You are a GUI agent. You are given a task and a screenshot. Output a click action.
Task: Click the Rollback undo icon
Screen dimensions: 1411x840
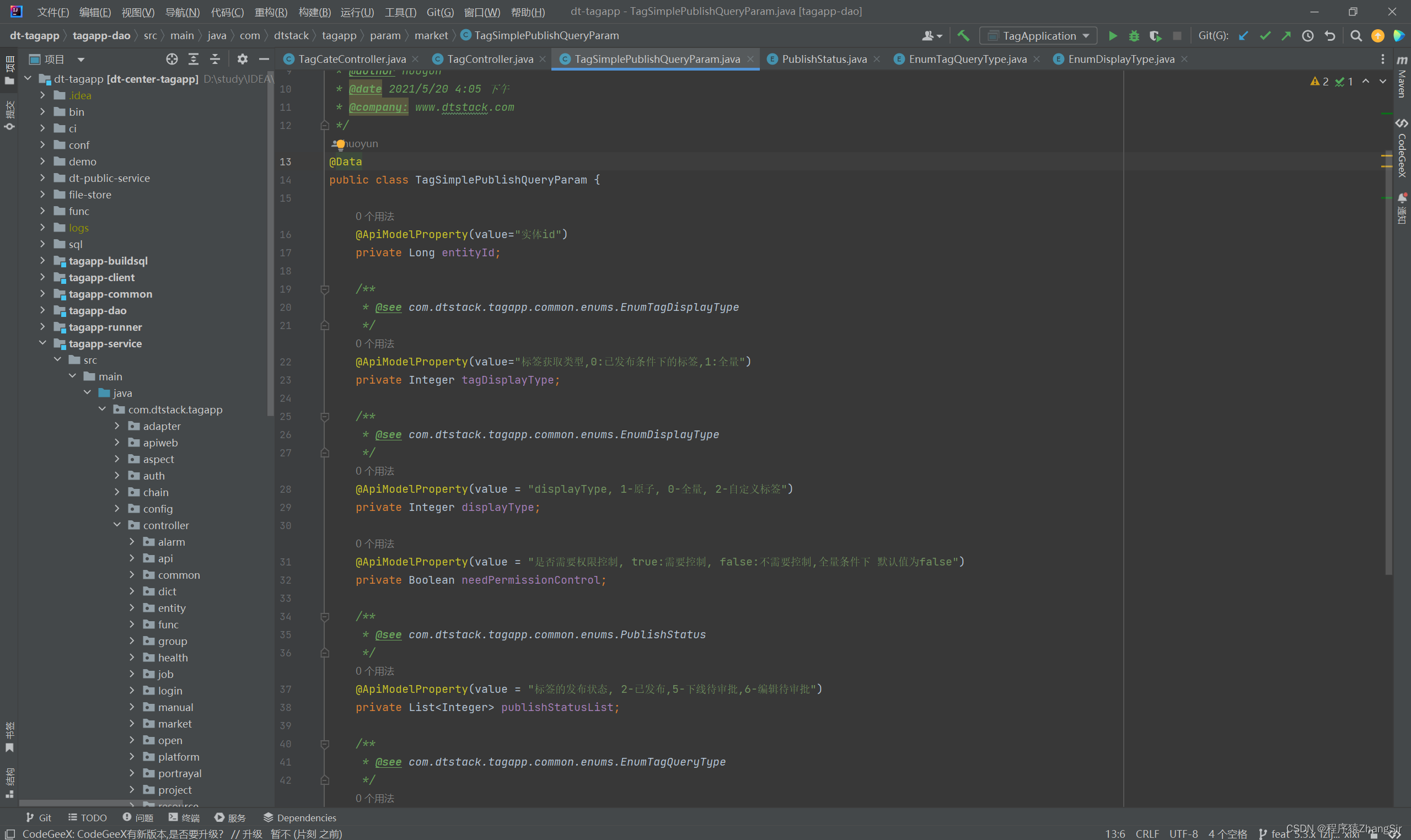[x=1330, y=36]
